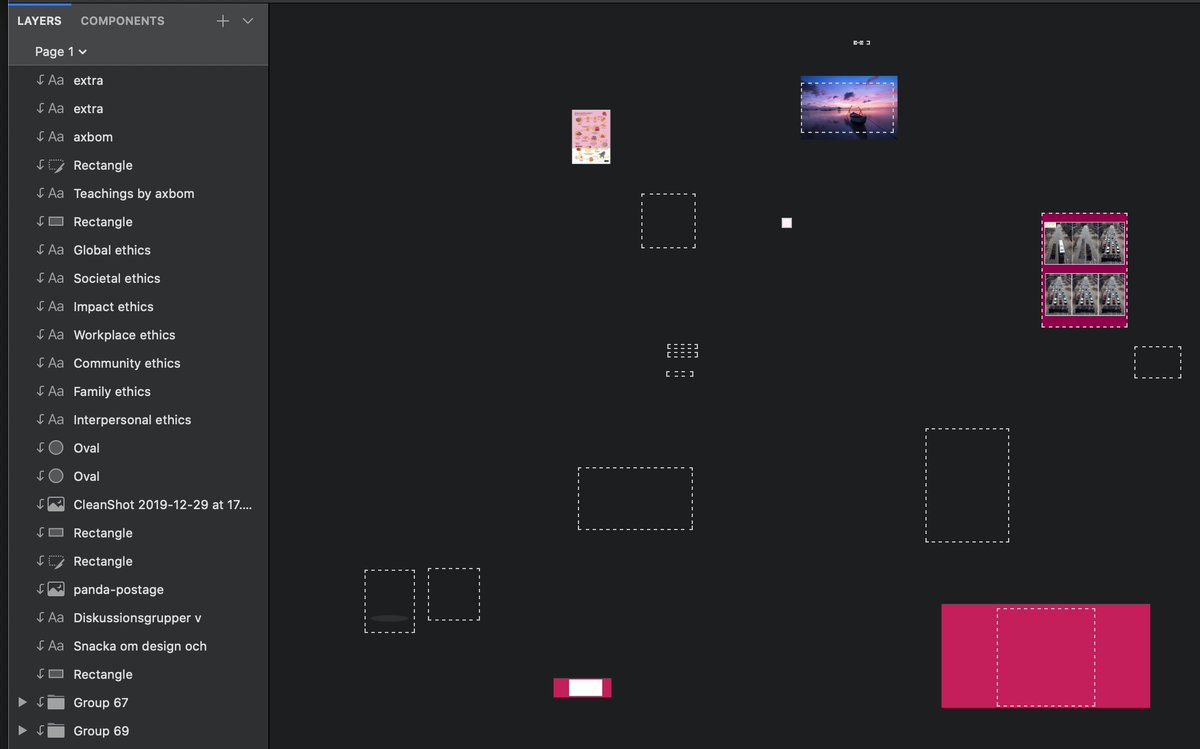Switch to the Components tab
This screenshot has height=749, width=1200.
pyautogui.click(x=122, y=21)
